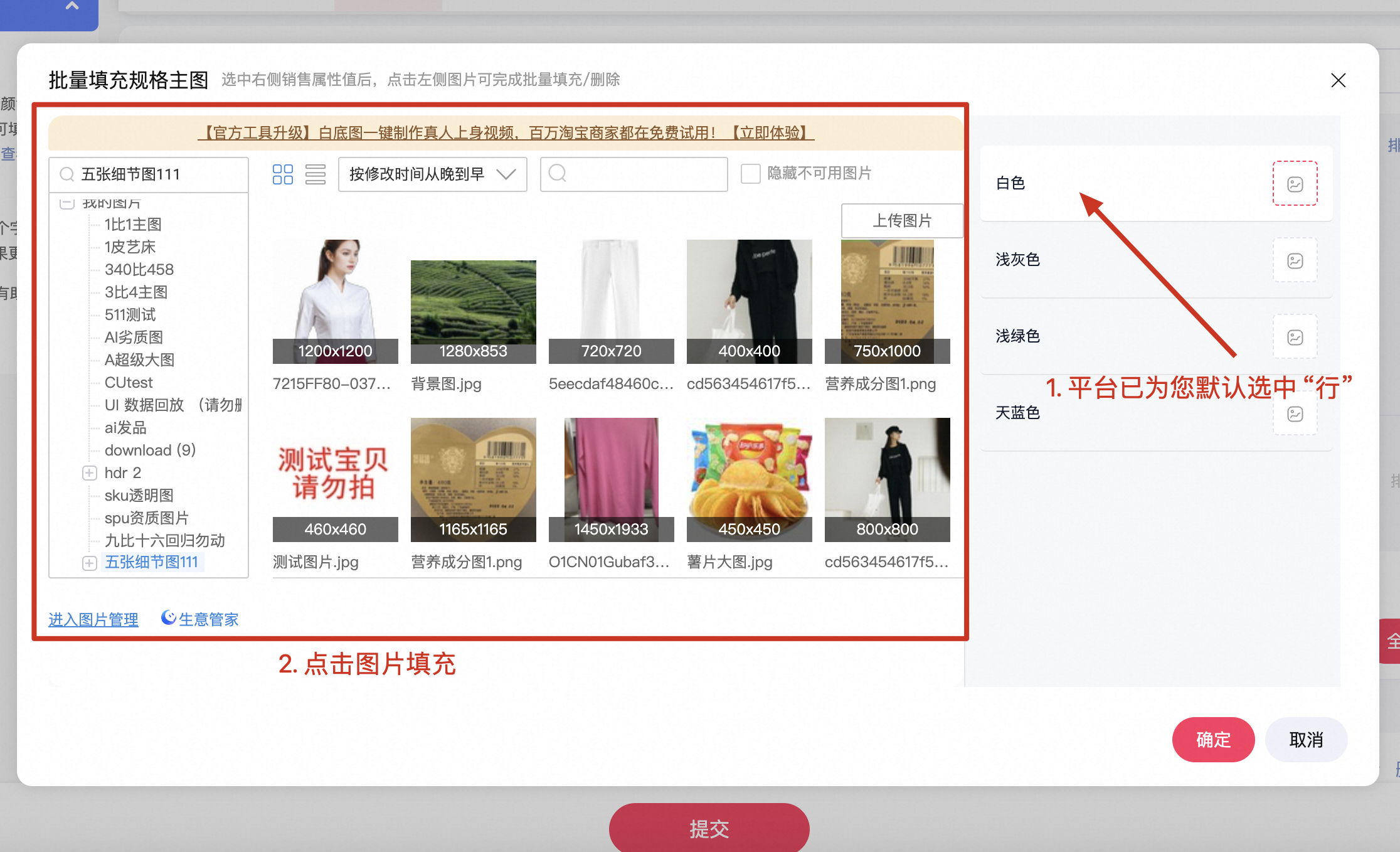Click the folder search field 五张细节图111
Screen dimensions: 1400x852
[x=149, y=174]
